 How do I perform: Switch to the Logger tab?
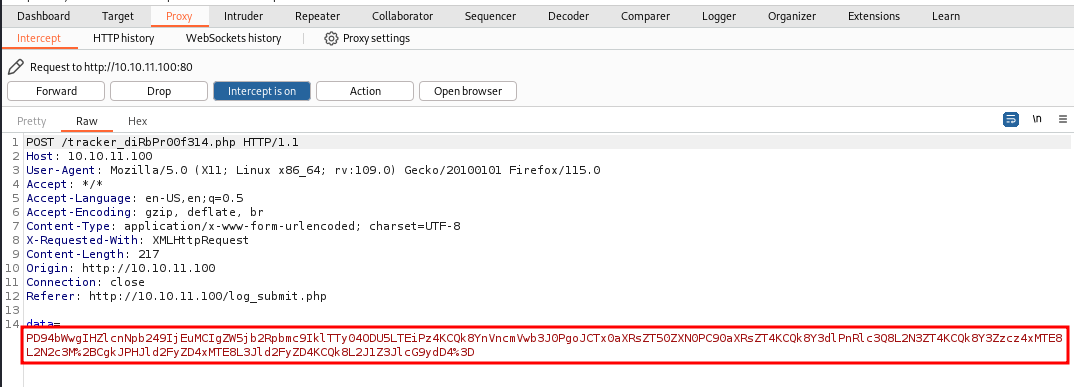(719, 16)
